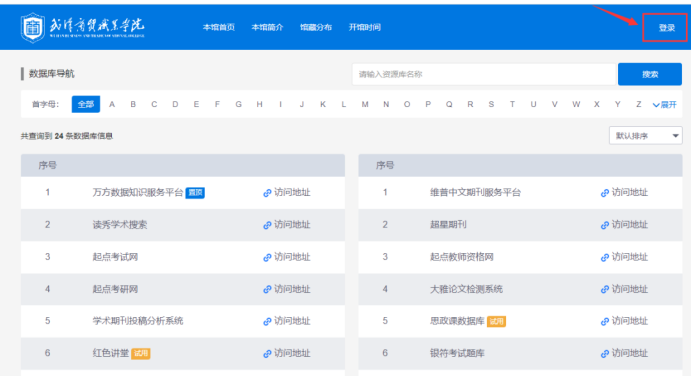The width and height of the screenshot is (692, 376).
Task: Click 试用 badge beside 红色讲堂
Action: click(141, 353)
